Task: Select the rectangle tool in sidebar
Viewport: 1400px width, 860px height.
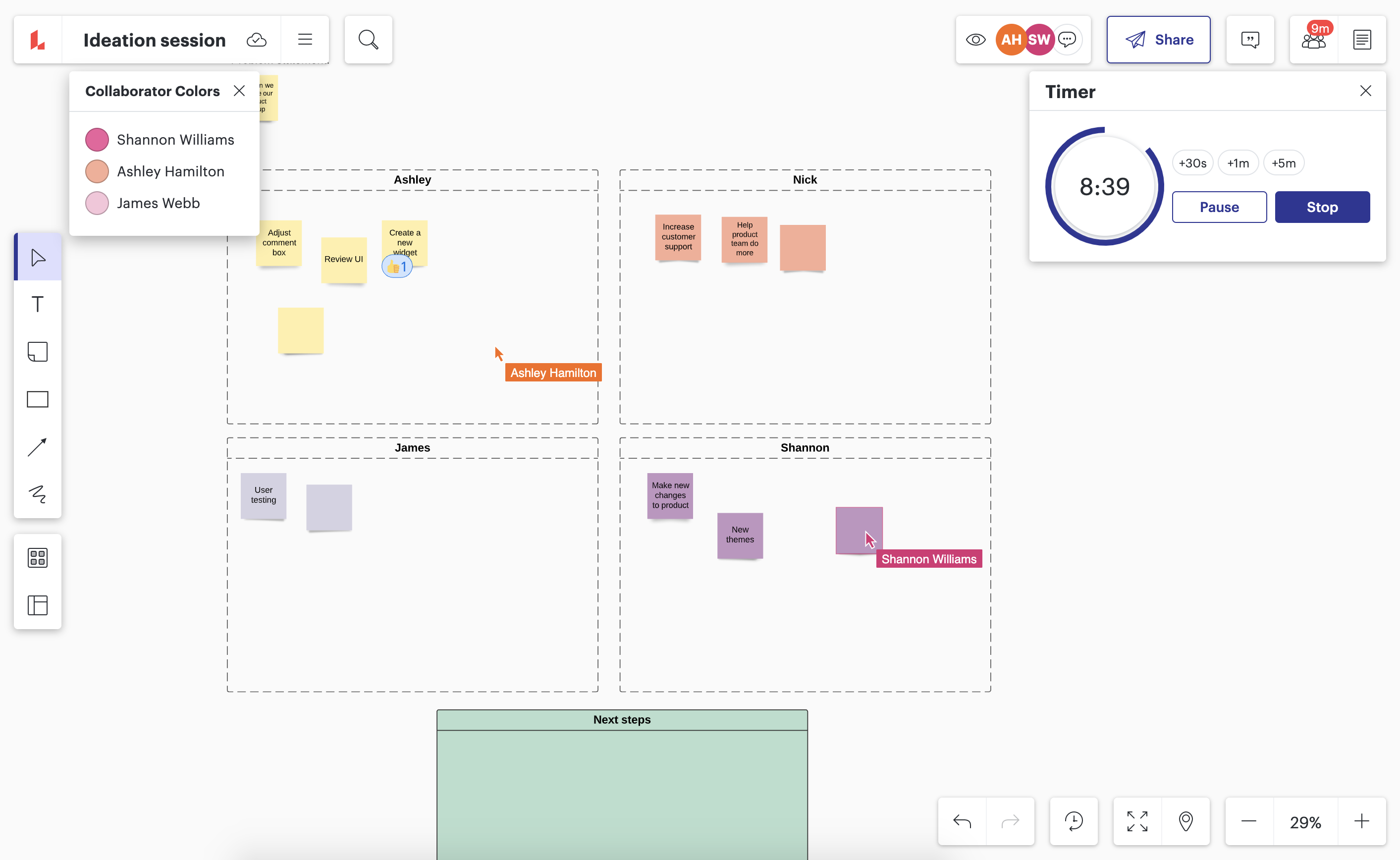Action: click(37, 399)
